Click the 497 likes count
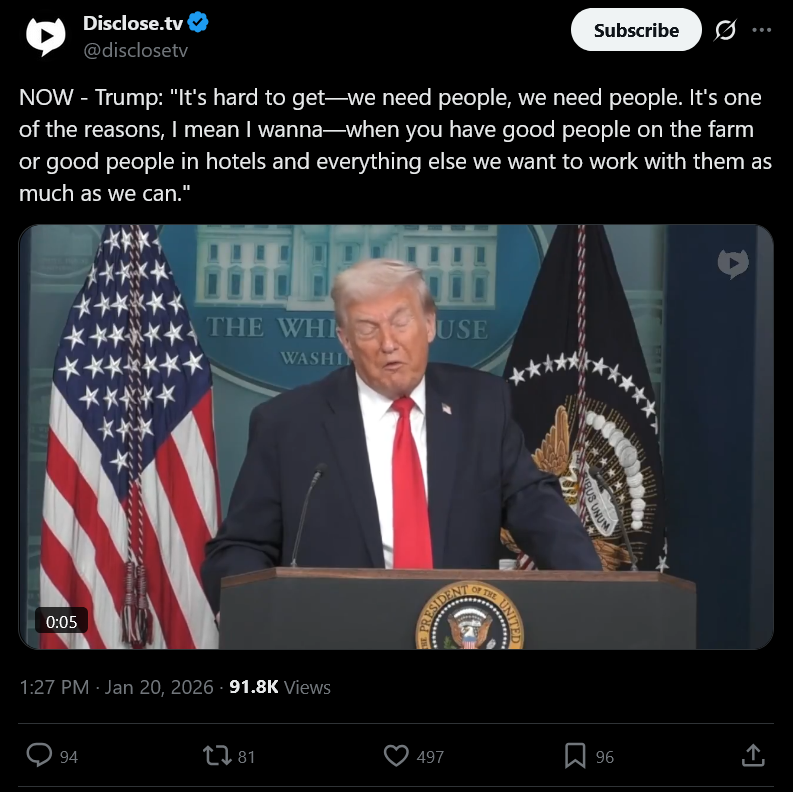The height and width of the screenshot is (792, 793). pos(430,757)
